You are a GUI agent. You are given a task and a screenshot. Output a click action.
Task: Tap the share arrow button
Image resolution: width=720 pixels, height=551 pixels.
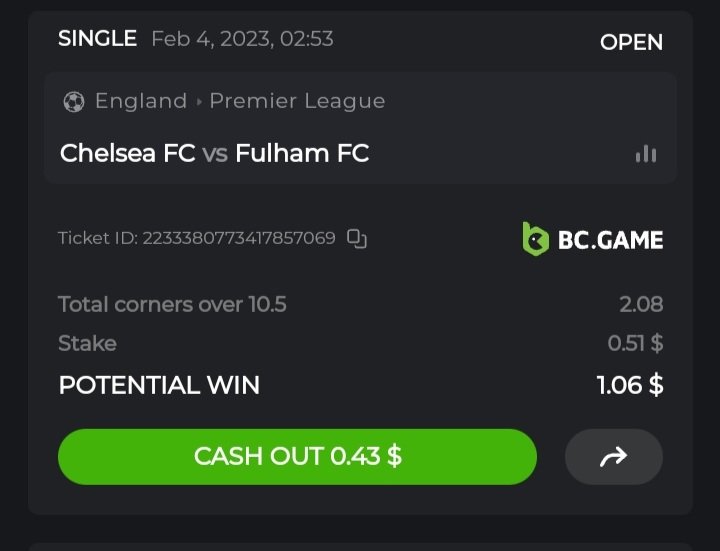click(613, 457)
